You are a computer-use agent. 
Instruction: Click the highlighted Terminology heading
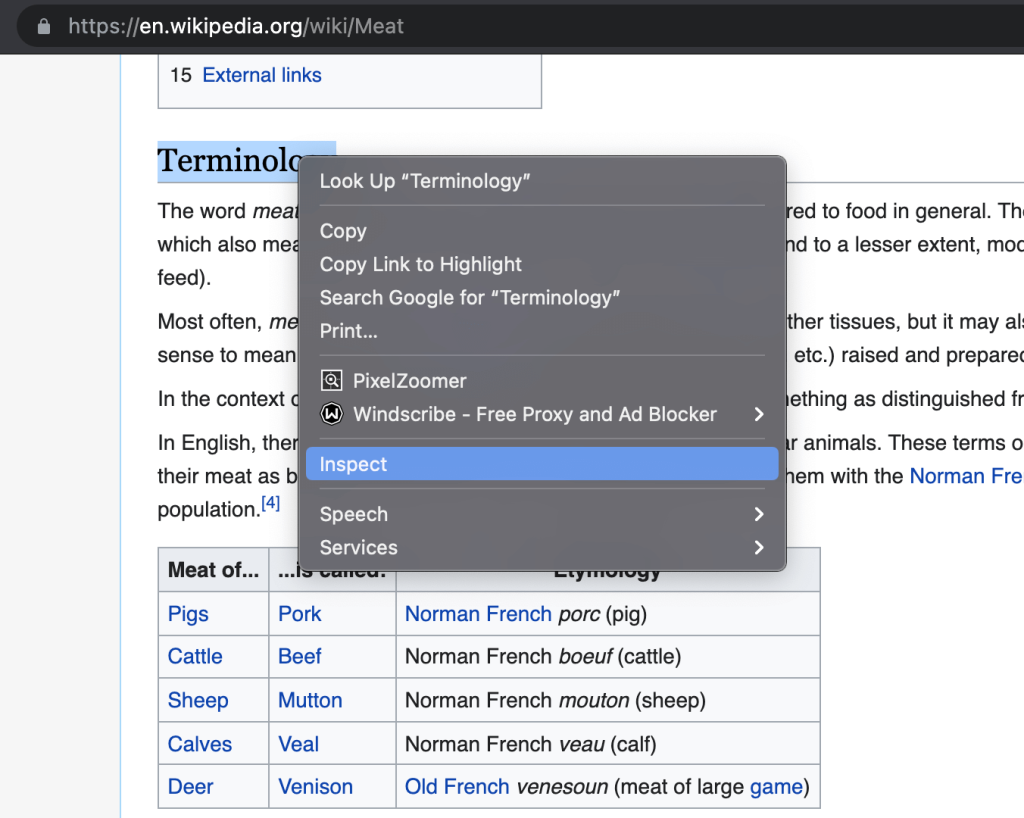pyautogui.click(x=228, y=161)
